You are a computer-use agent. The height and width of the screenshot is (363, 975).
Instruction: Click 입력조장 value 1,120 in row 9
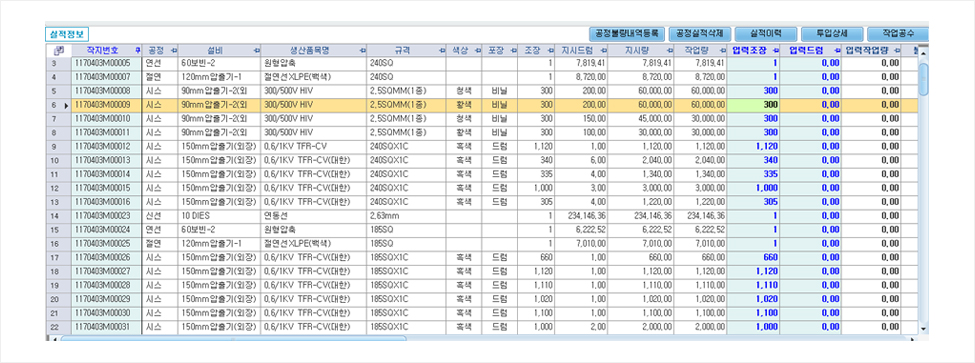(x=753, y=146)
